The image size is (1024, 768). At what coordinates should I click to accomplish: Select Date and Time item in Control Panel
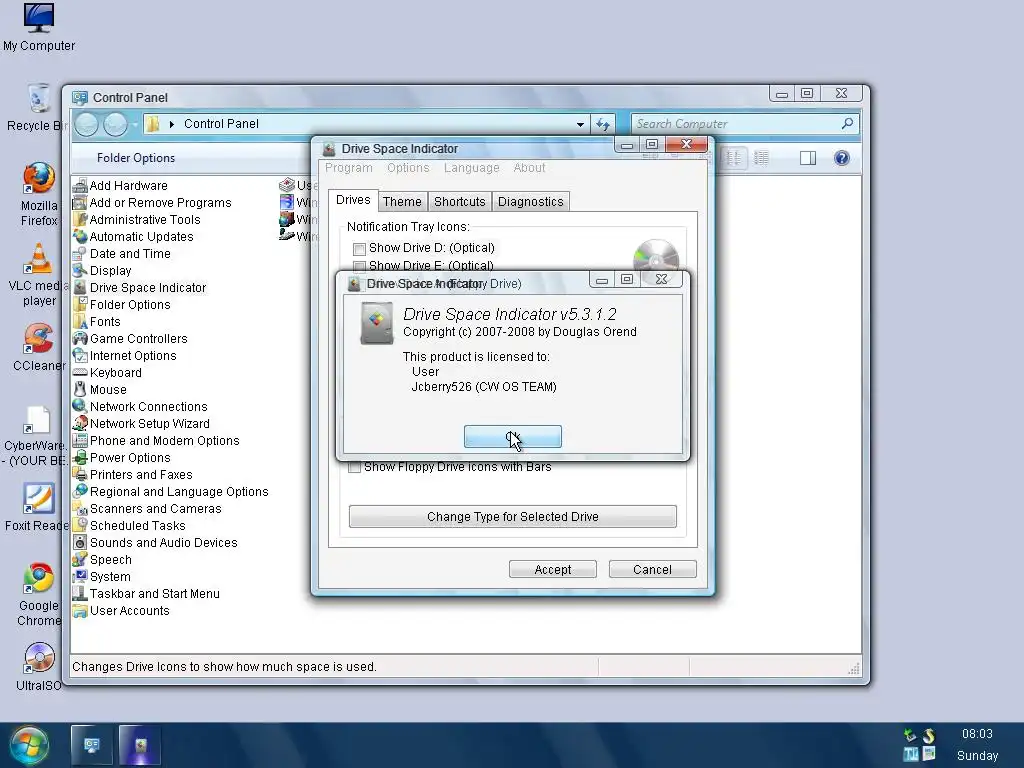(121, 253)
